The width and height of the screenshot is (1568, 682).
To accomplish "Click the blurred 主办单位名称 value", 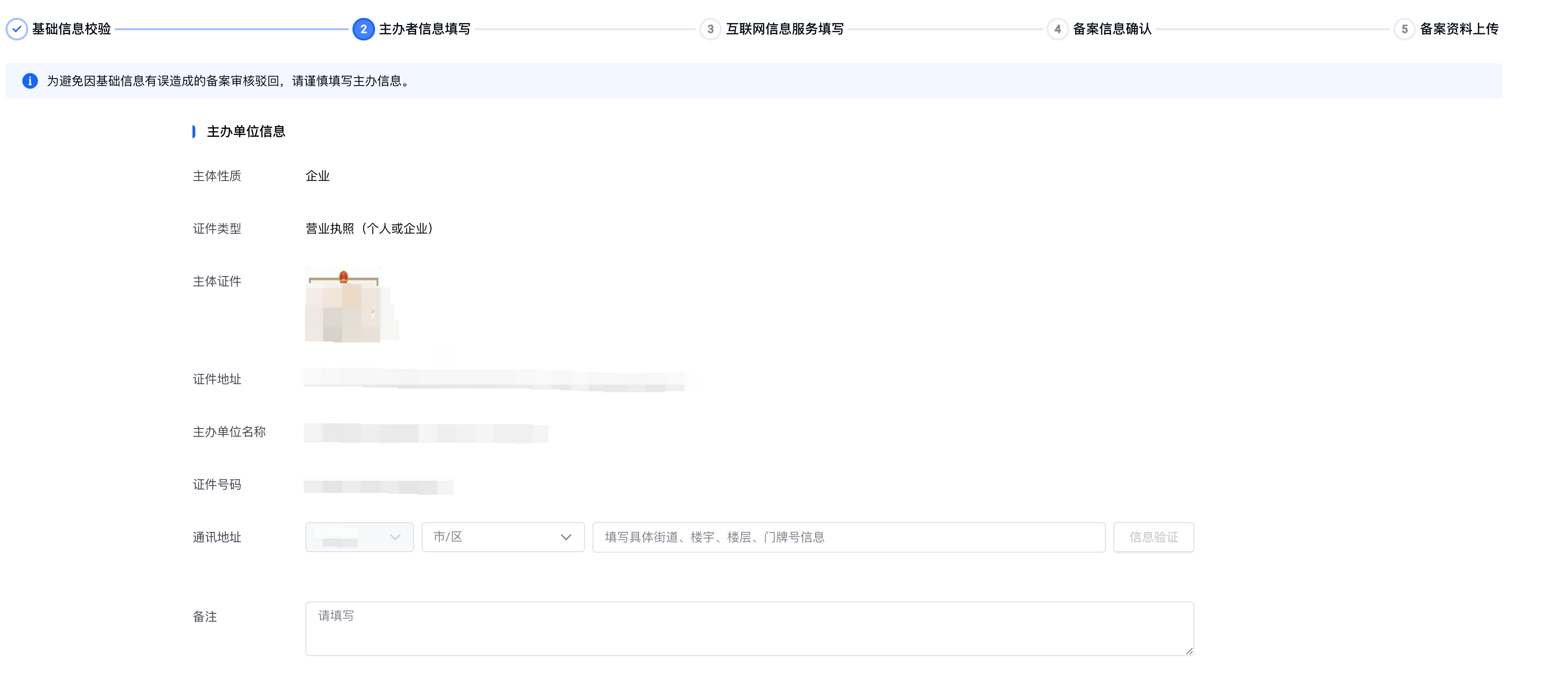I will (x=426, y=433).
